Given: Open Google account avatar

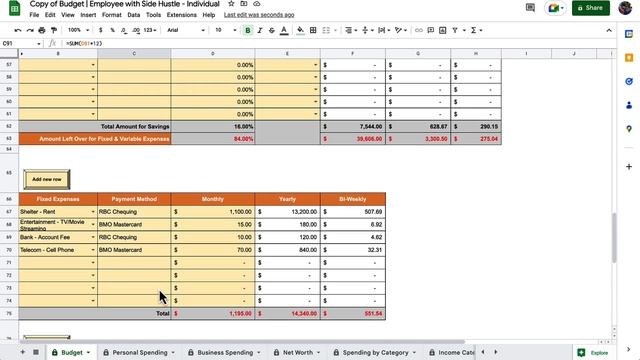Looking at the screenshot, I should click(x=625, y=8).
